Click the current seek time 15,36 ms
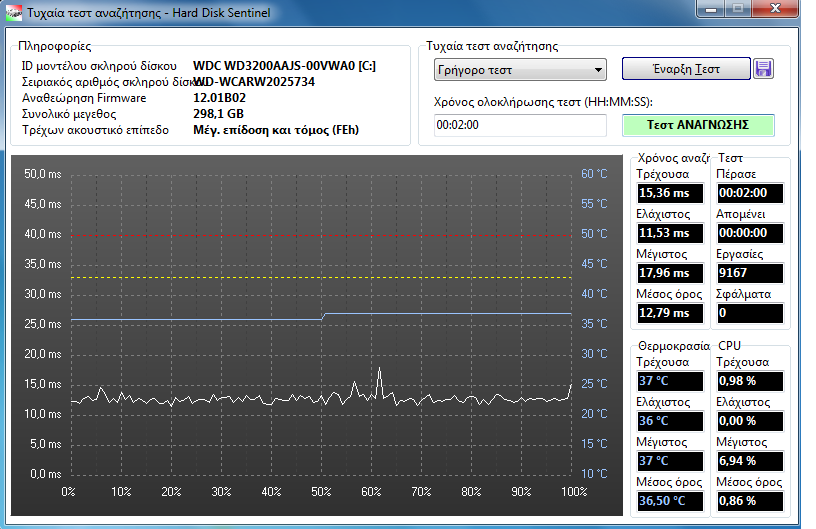The image size is (816, 529). click(x=670, y=193)
